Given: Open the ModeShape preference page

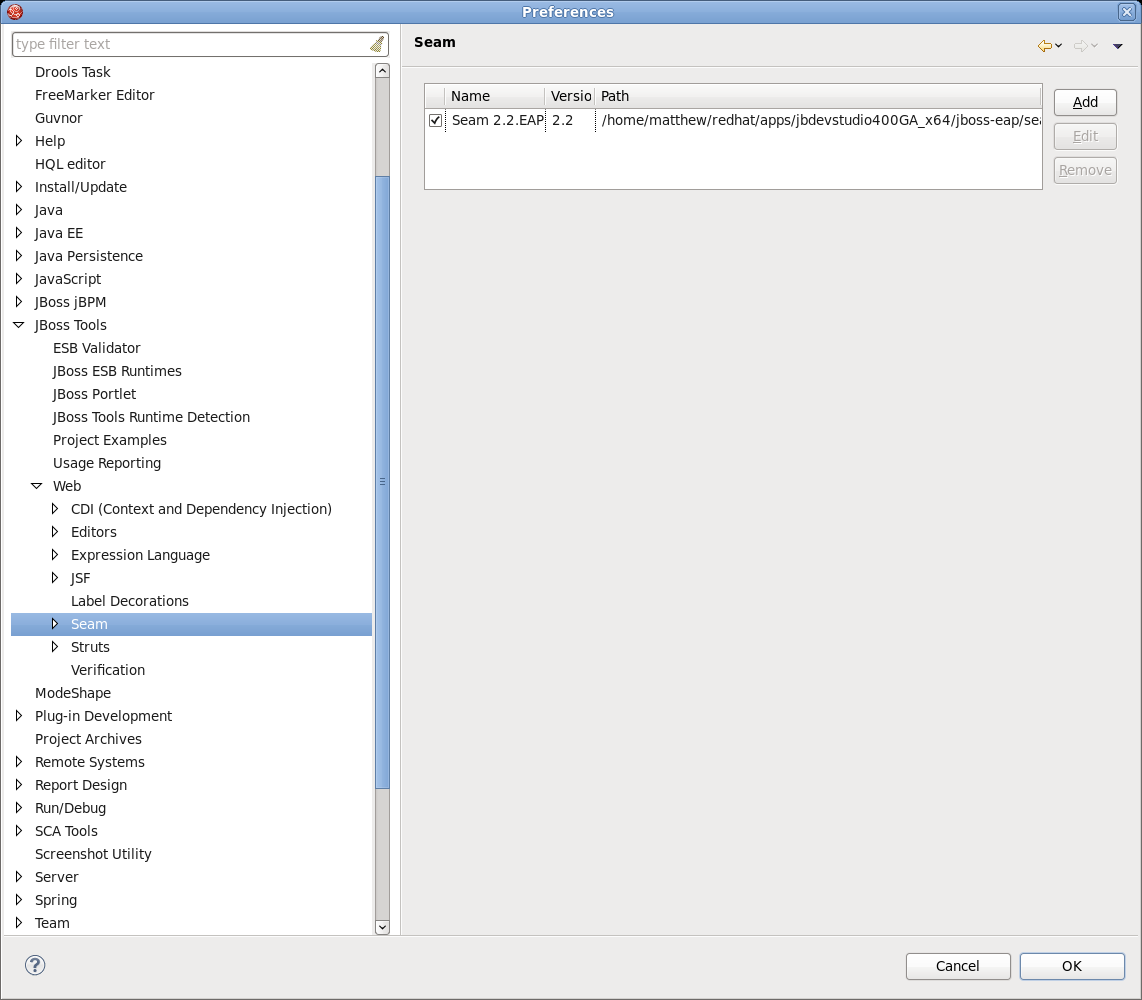Looking at the screenshot, I should click(x=72, y=693).
